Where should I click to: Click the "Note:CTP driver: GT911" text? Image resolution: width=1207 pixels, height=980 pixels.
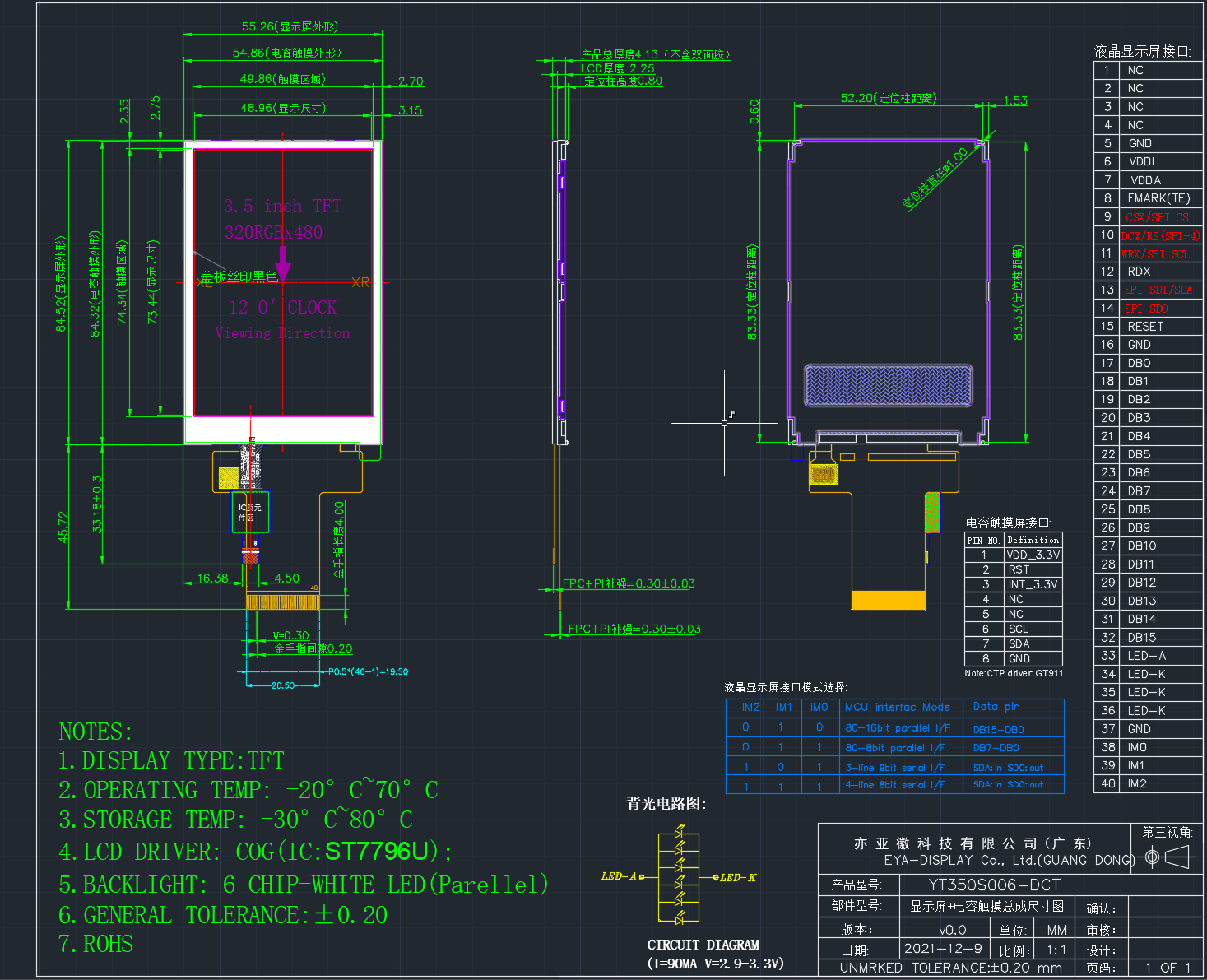pos(1014,673)
